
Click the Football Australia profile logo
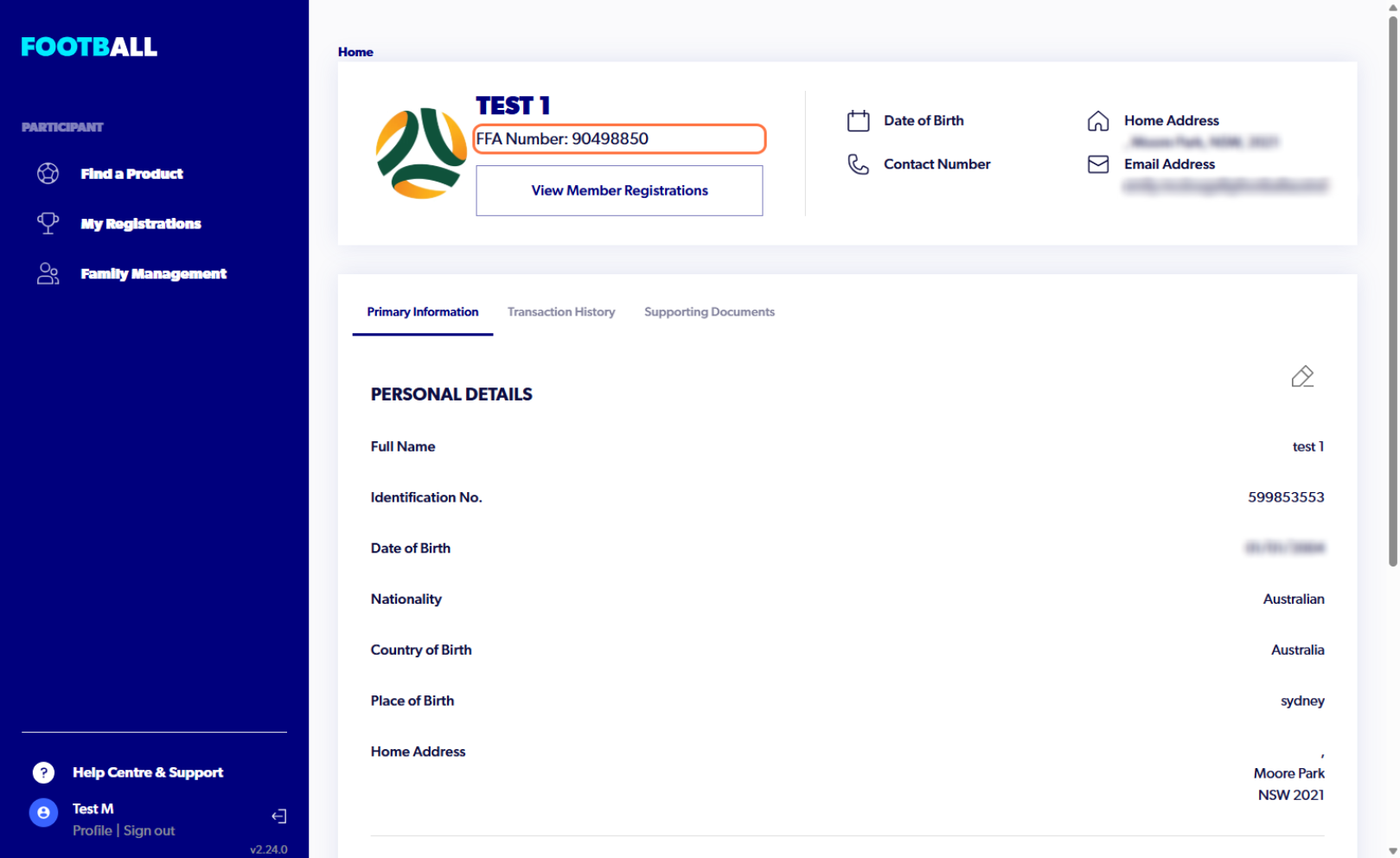(x=421, y=153)
